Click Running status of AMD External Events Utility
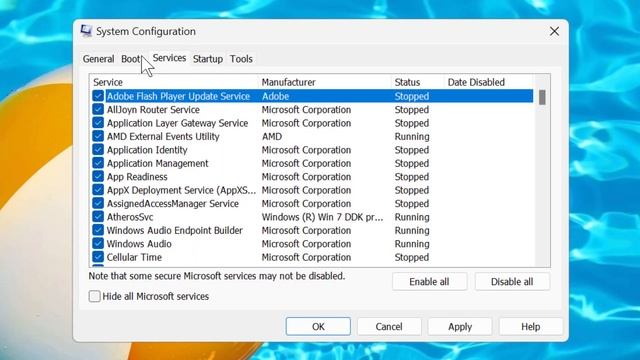The height and width of the screenshot is (360, 640). [412, 136]
